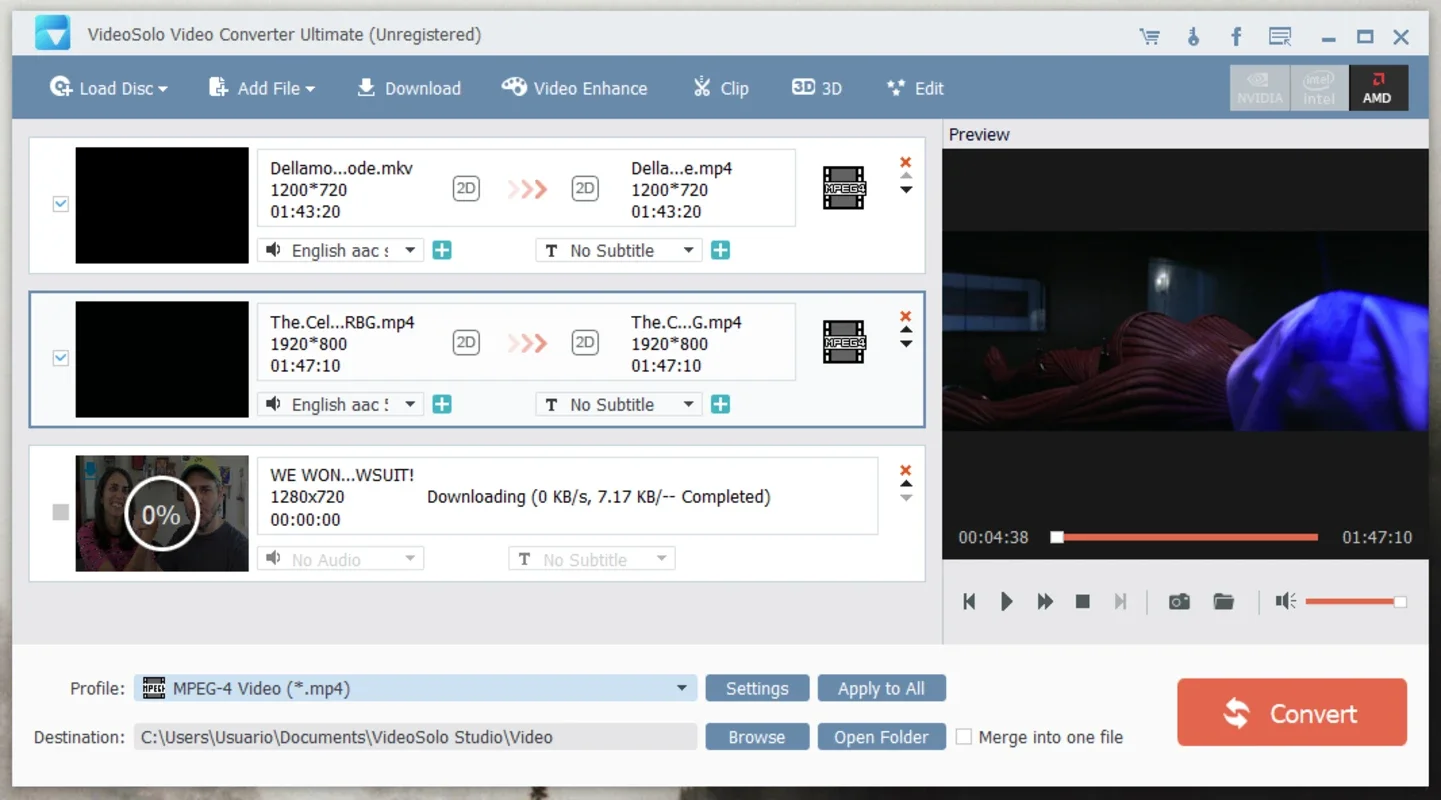Click output 2D mode icon for The.C...G.mp4

click(x=585, y=342)
